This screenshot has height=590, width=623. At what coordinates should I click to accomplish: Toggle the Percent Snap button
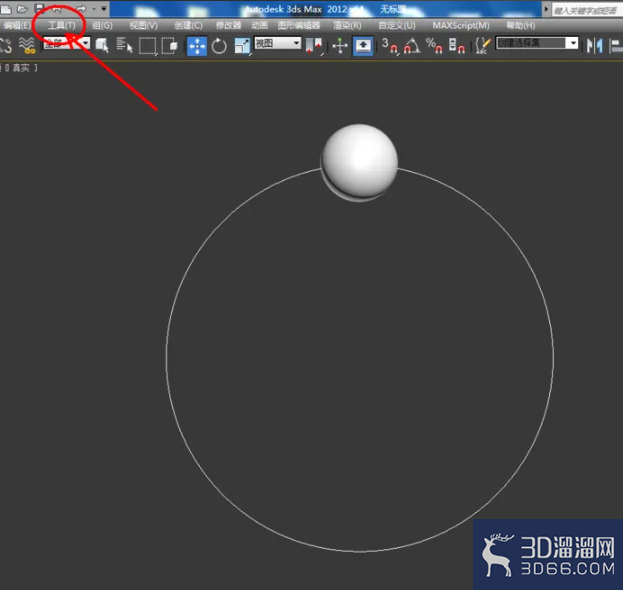tap(434, 46)
